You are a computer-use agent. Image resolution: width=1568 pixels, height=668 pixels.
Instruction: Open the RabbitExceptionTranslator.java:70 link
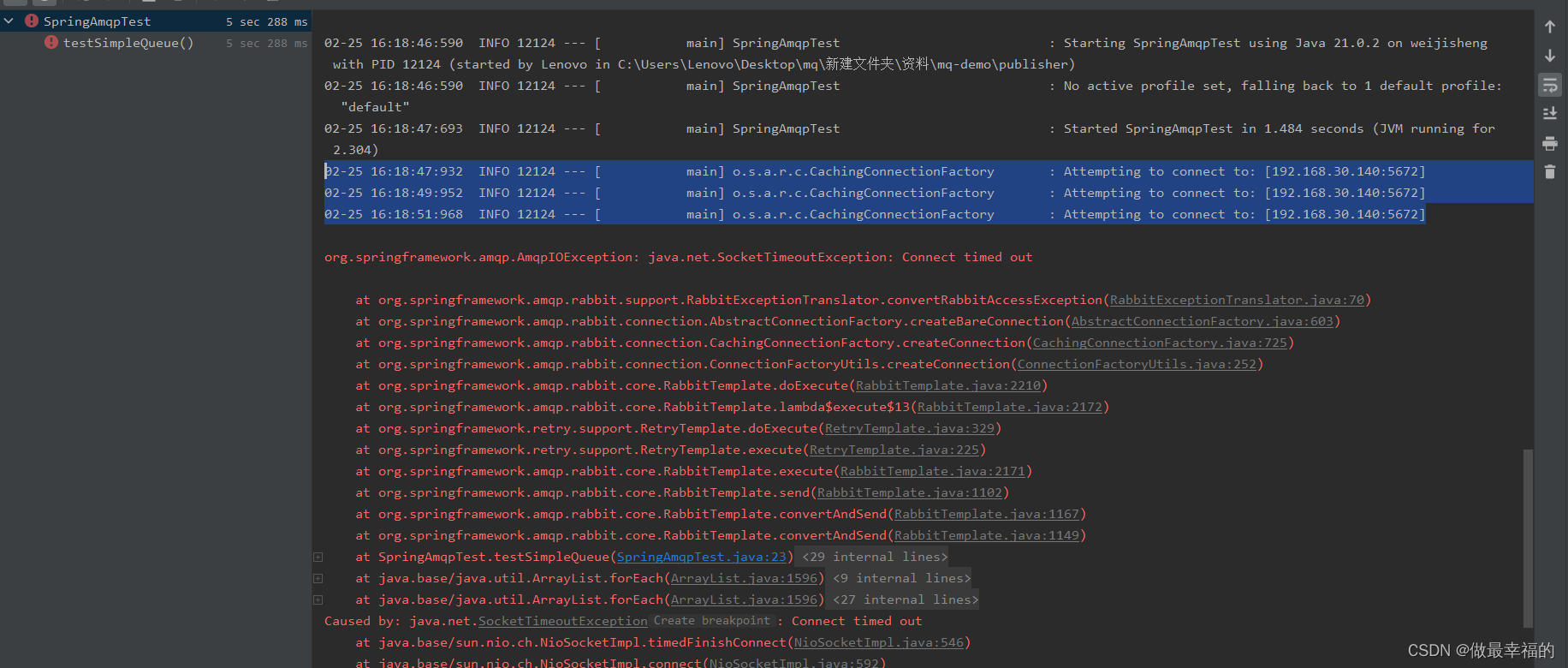1237,300
